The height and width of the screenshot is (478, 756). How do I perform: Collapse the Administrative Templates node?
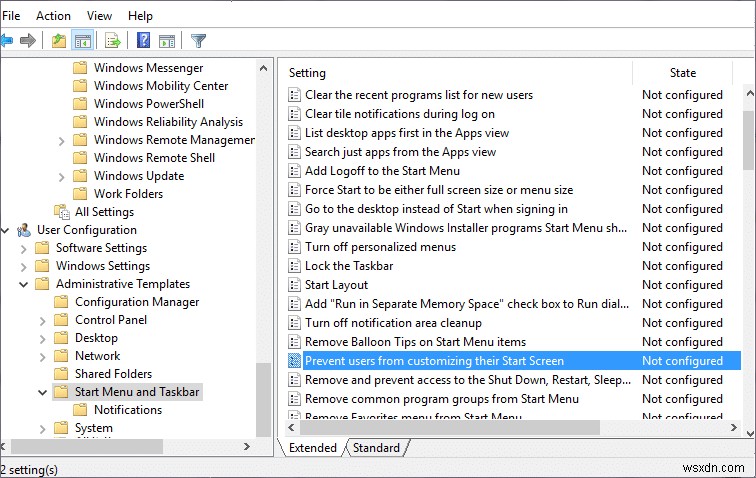click(x=23, y=284)
